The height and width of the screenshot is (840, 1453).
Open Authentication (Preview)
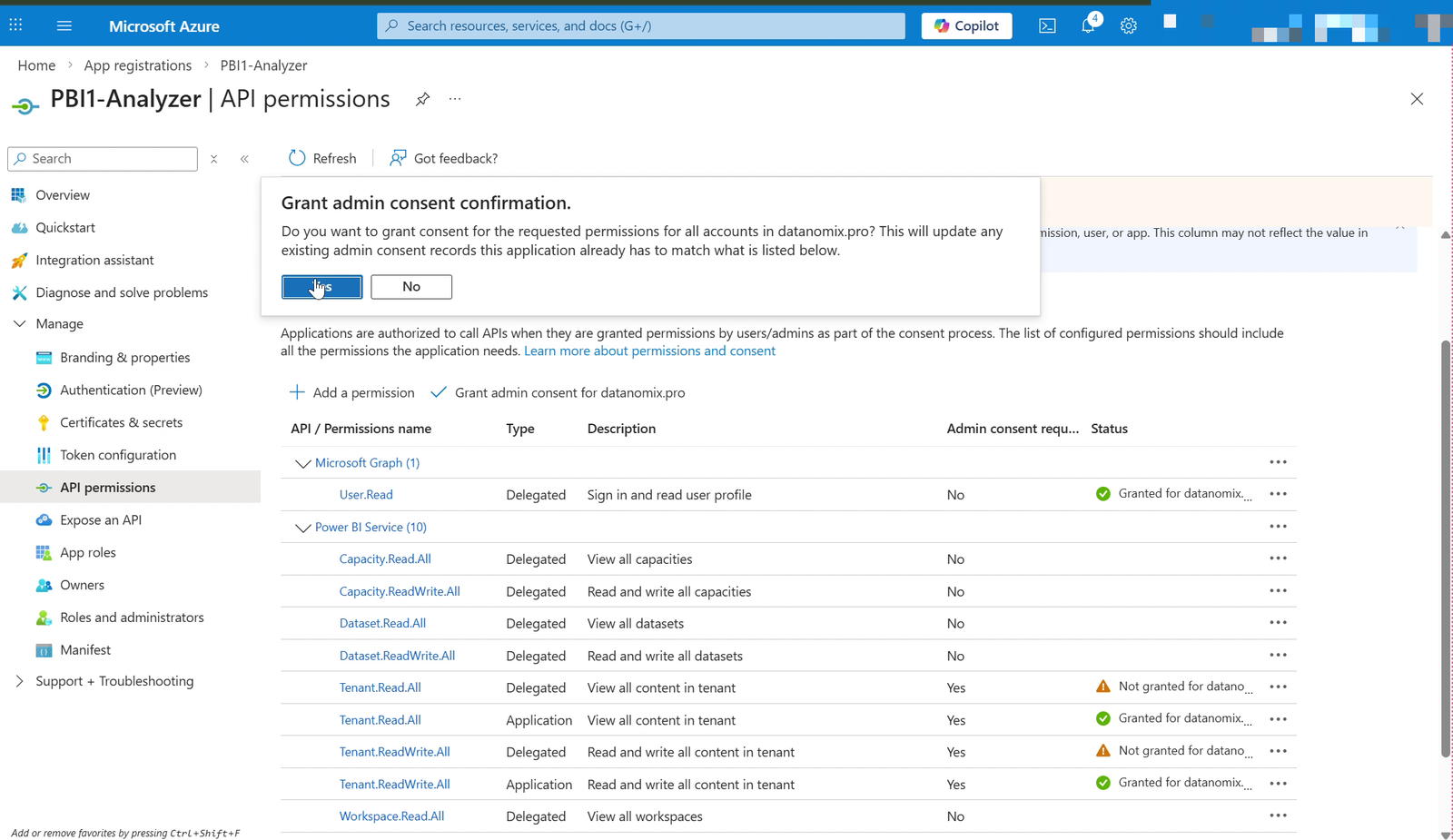(x=130, y=390)
